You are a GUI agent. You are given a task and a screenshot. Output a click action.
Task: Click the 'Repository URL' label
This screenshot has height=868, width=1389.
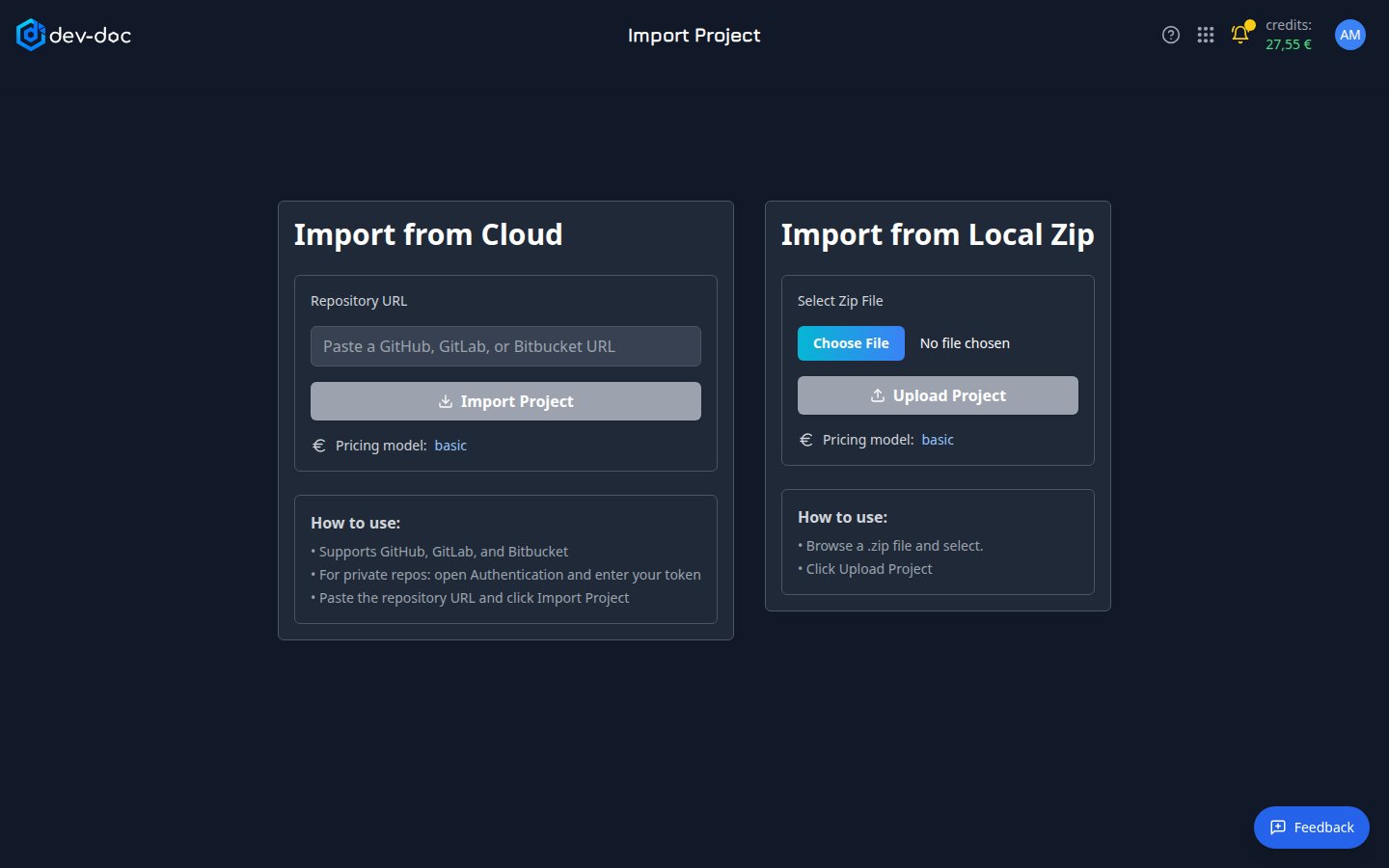(x=359, y=301)
